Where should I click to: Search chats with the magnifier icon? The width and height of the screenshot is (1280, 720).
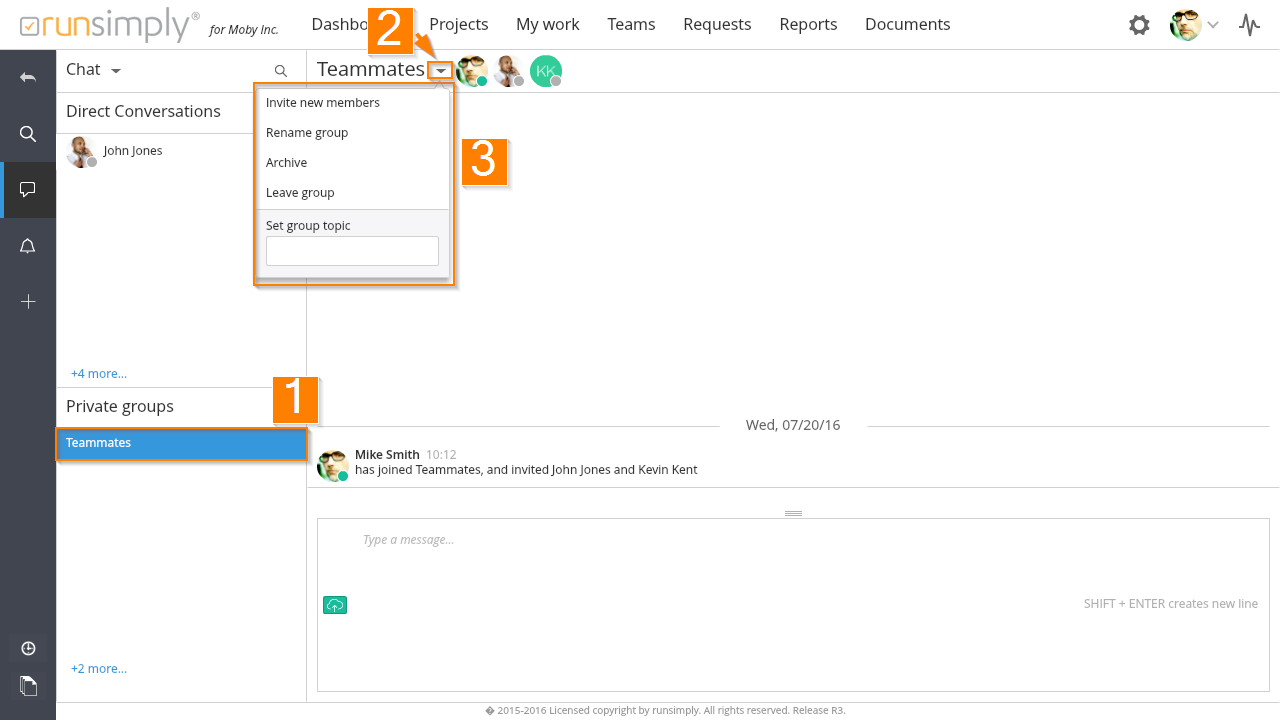(281, 71)
